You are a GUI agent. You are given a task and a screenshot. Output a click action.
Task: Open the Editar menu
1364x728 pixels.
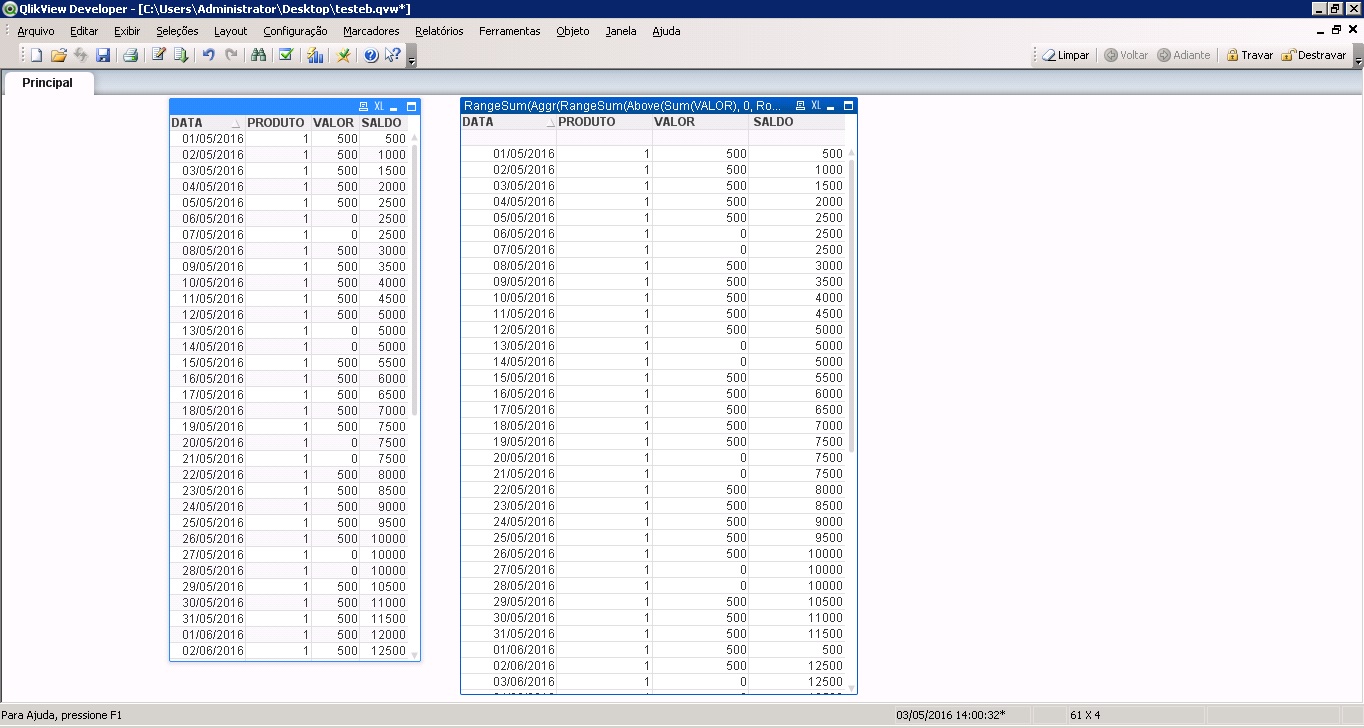(84, 31)
